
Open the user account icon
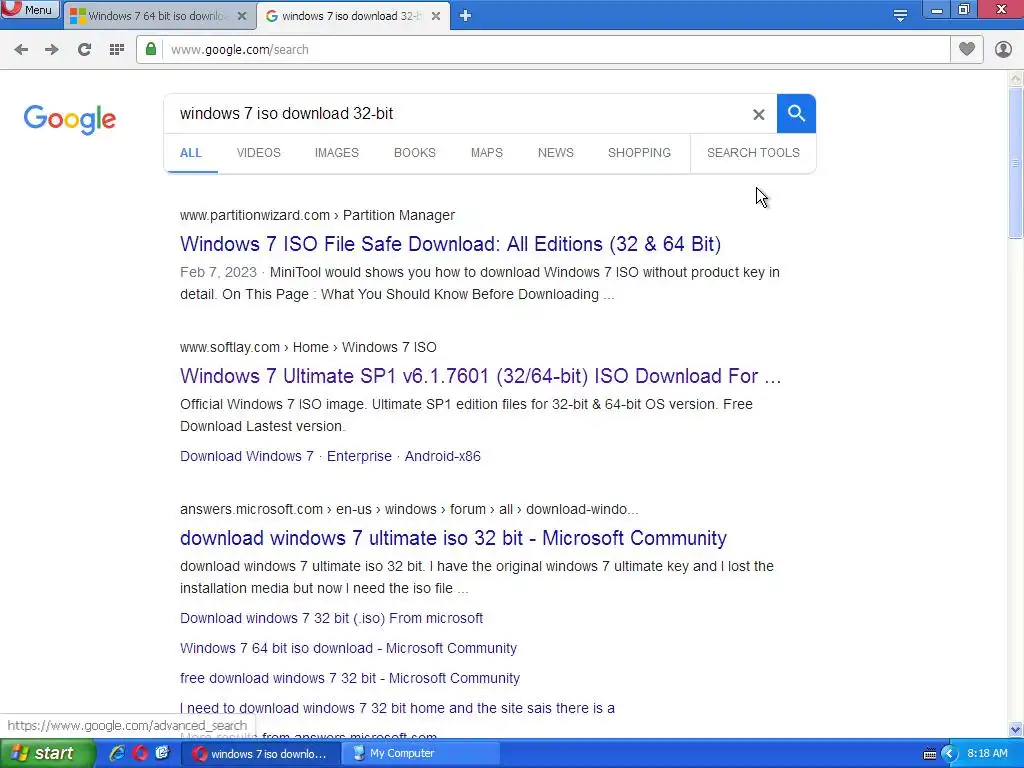click(x=1003, y=49)
